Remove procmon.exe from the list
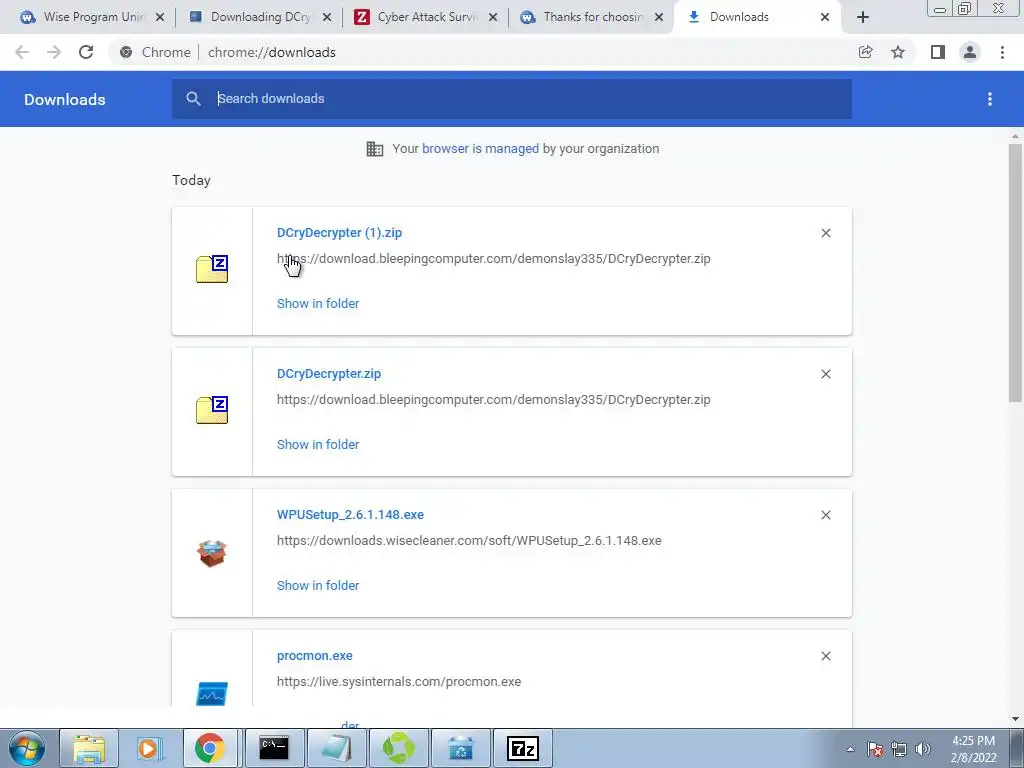Viewport: 1024px width, 768px height. click(x=826, y=656)
